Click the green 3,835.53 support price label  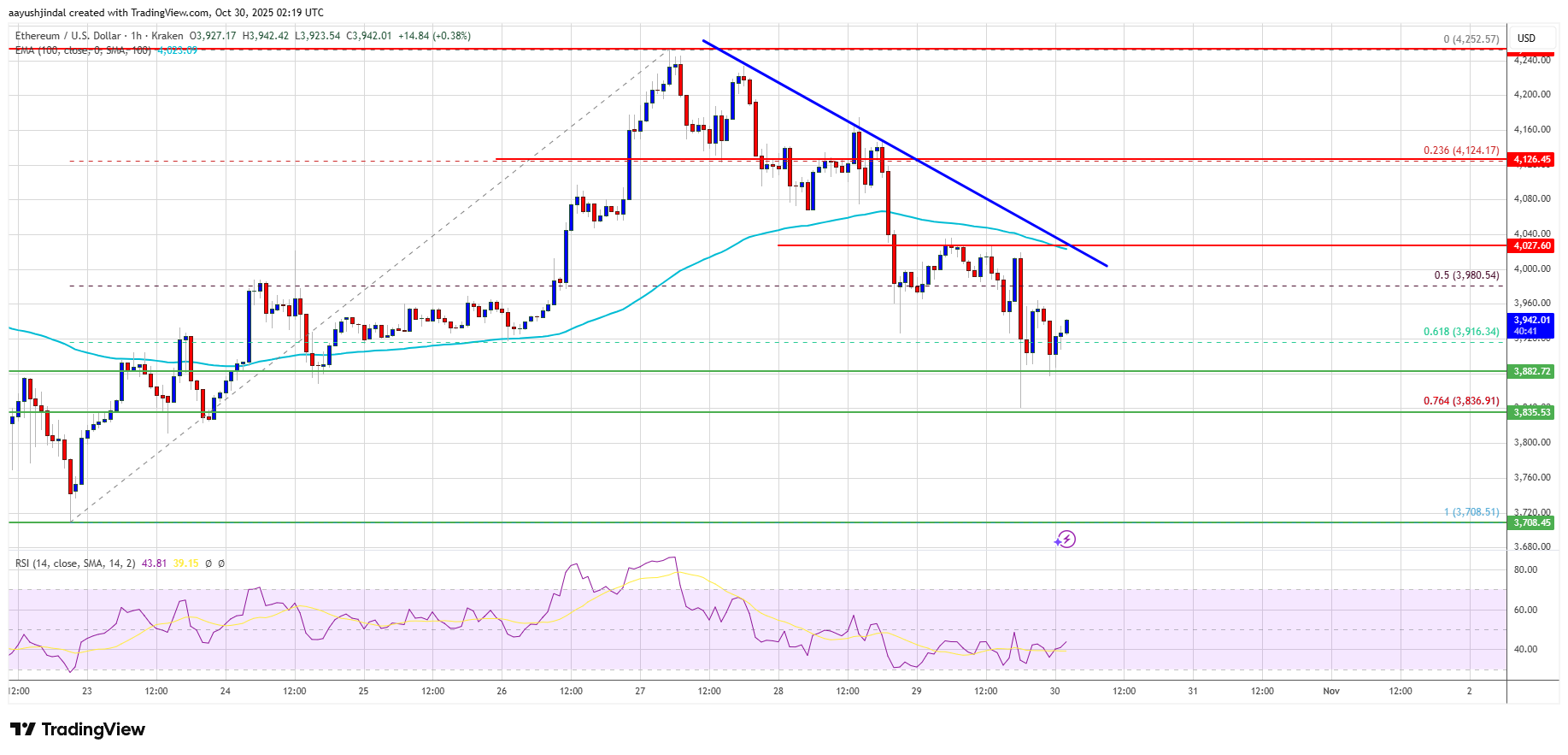pyautogui.click(x=1531, y=412)
